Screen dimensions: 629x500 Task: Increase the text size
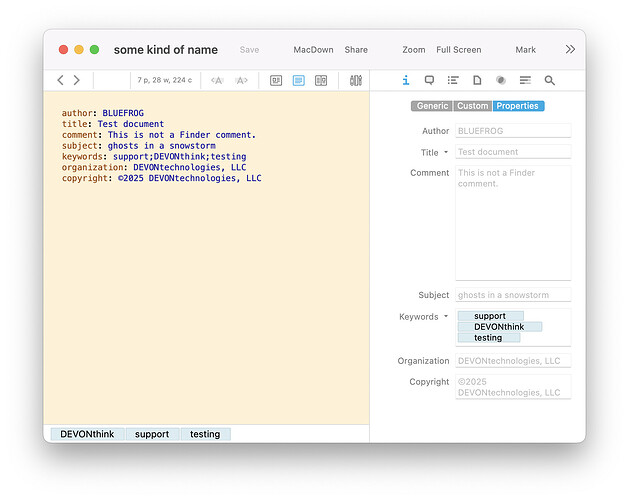click(241, 81)
